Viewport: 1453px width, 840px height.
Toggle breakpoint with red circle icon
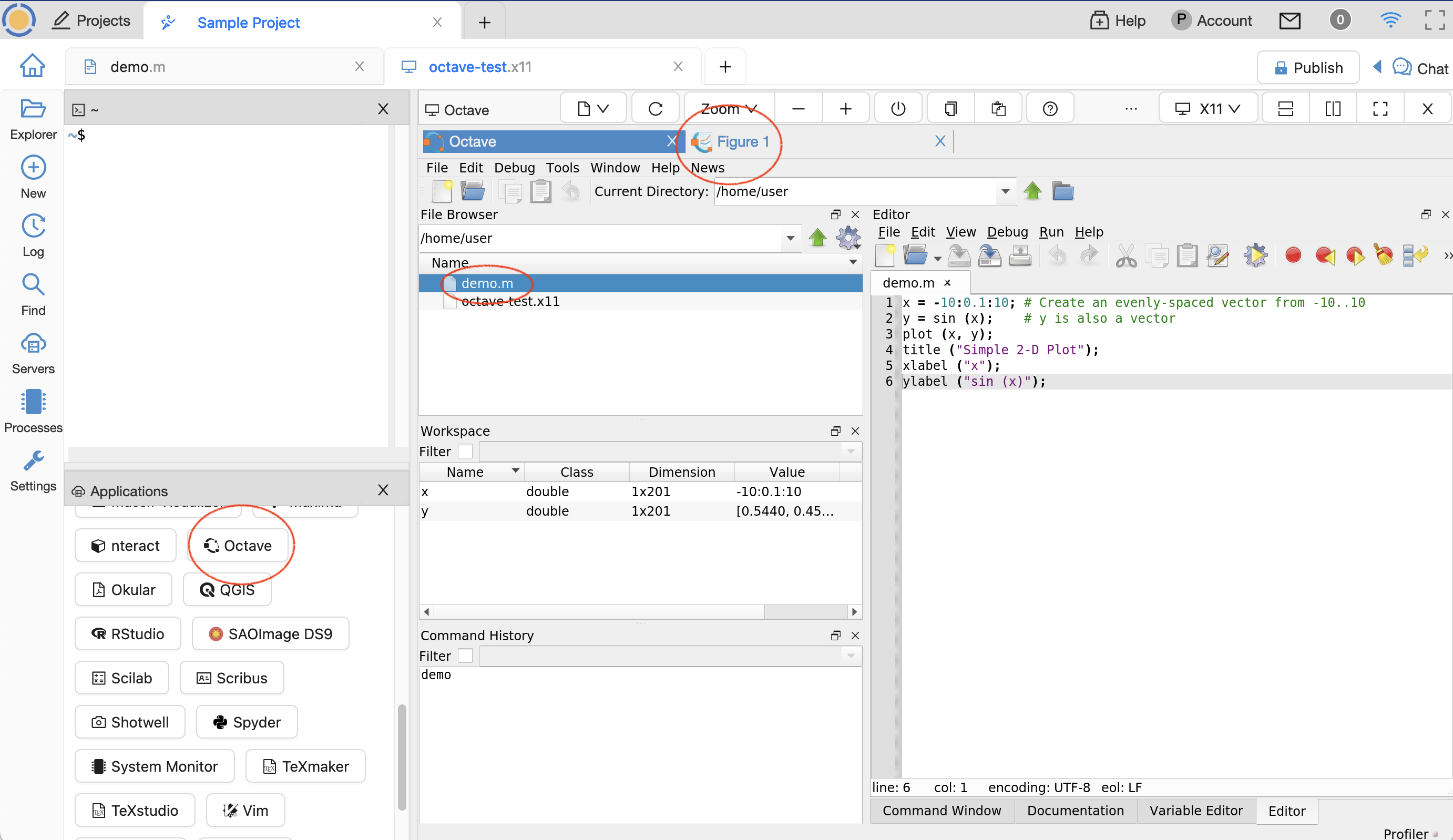1293,255
